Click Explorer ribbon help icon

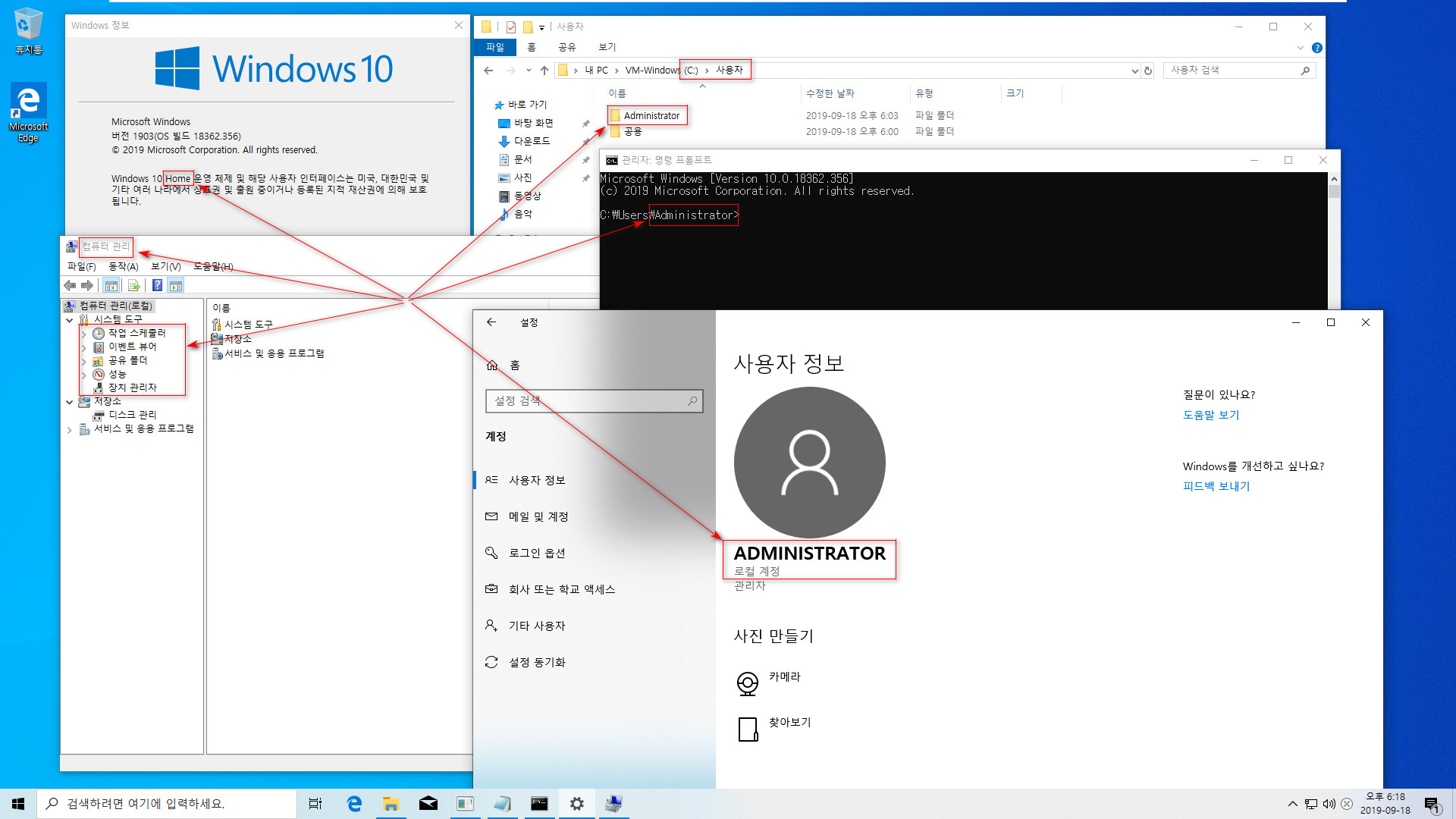coord(1317,48)
